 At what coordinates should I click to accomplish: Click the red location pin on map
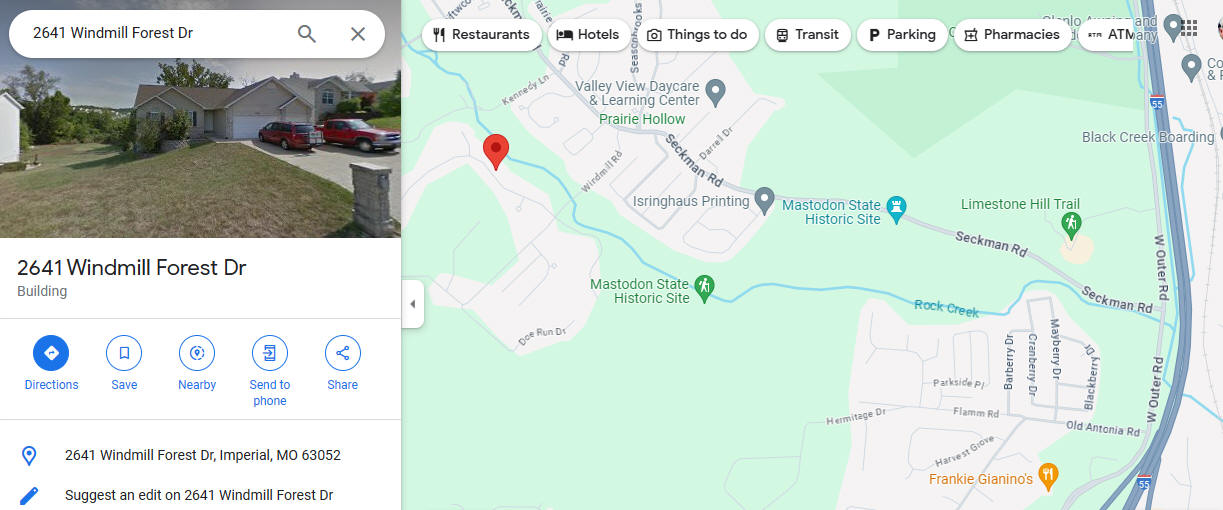click(495, 152)
